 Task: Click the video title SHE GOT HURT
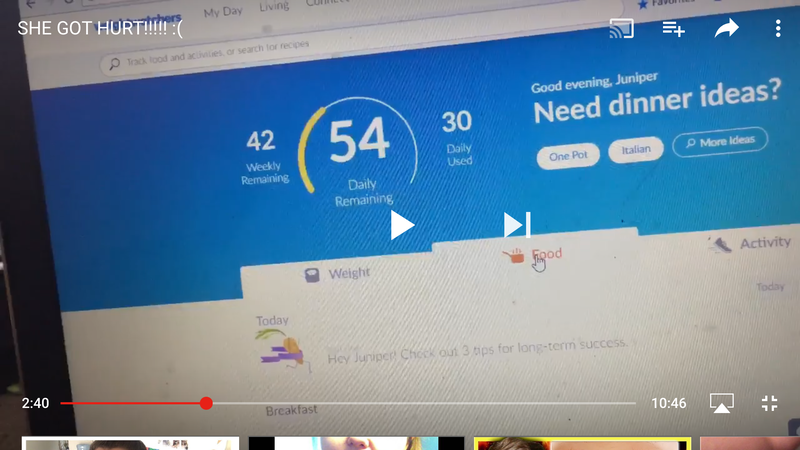(x=100, y=29)
